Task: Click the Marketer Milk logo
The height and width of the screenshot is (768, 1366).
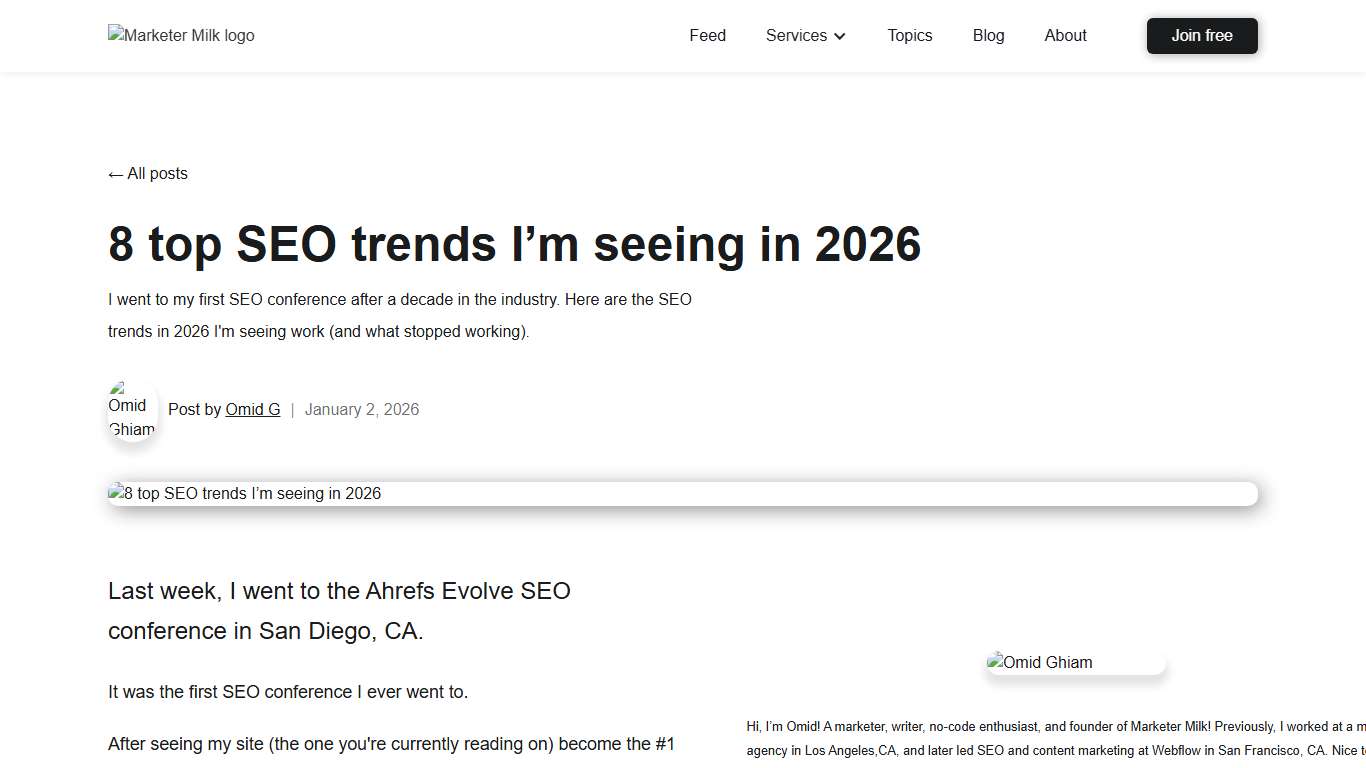Action: pyautogui.click(x=180, y=35)
